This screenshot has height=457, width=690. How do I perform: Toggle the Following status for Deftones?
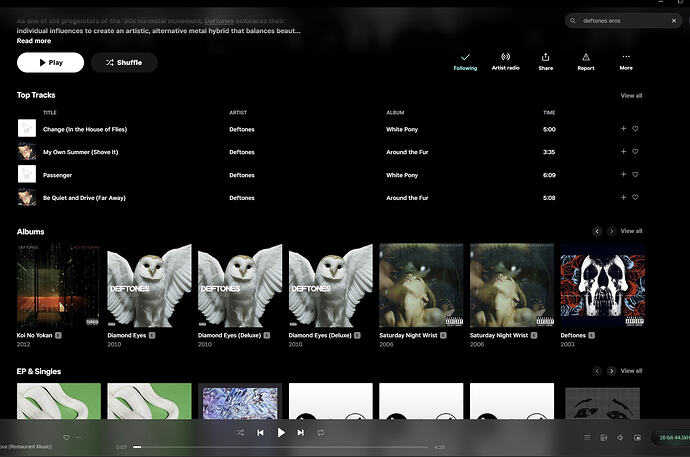click(465, 62)
